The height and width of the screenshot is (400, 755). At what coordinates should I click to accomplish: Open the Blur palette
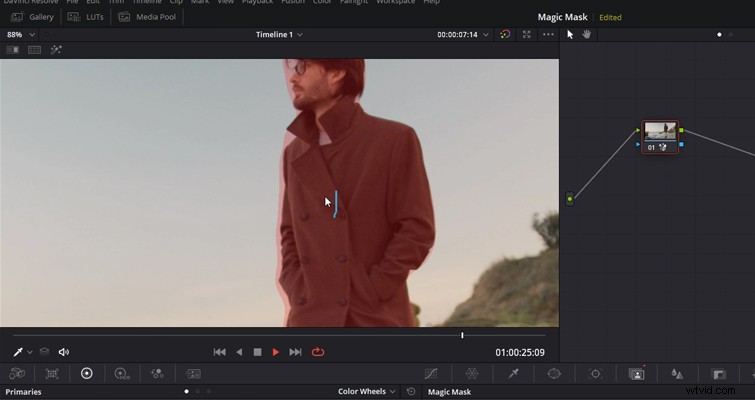click(x=677, y=374)
